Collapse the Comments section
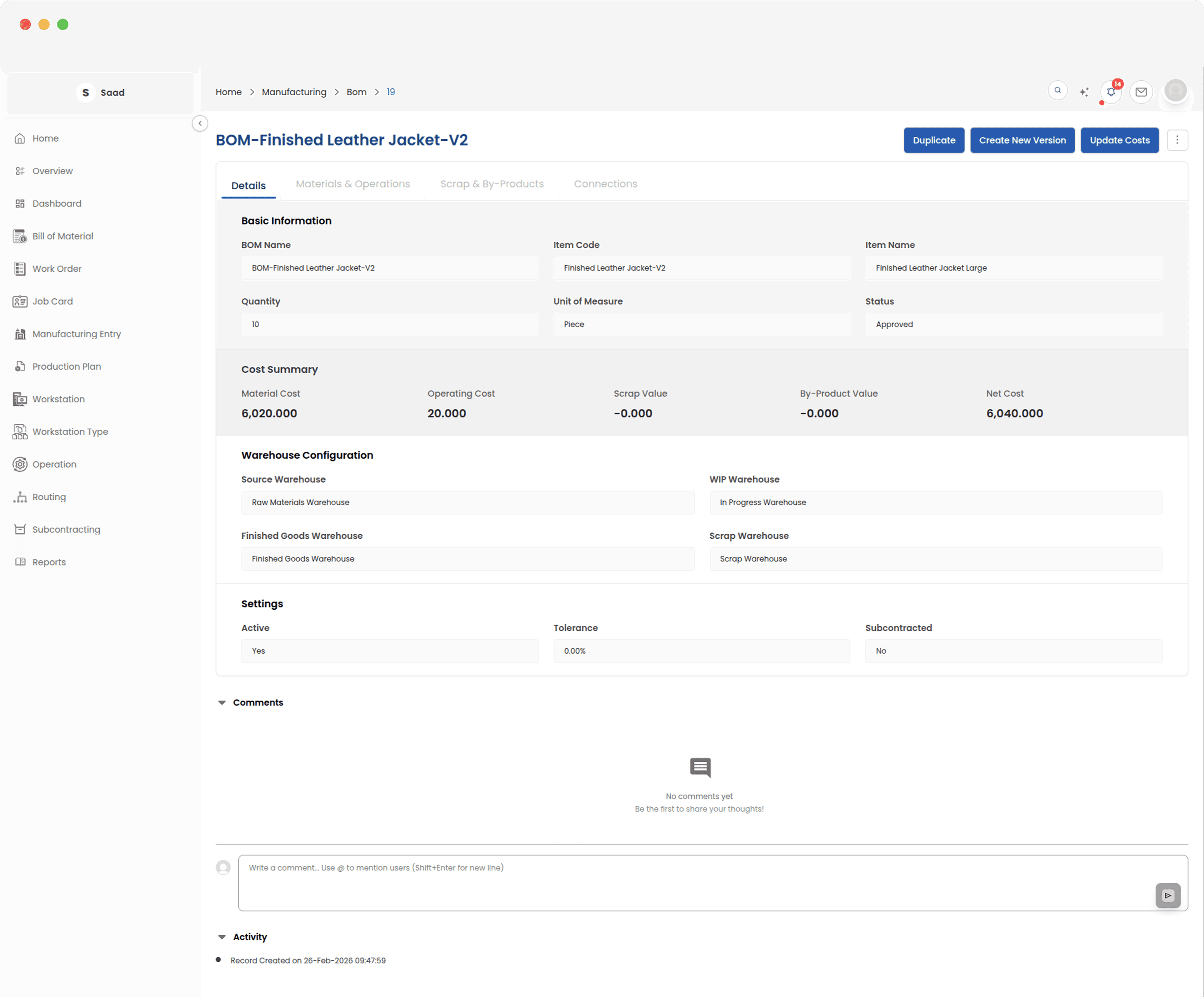The width and height of the screenshot is (1204, 997). (222, 702)
